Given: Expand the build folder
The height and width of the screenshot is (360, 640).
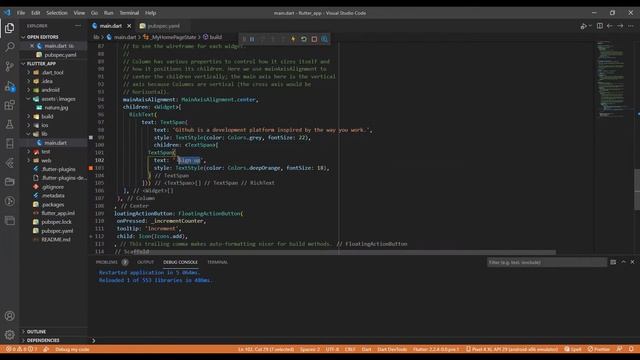Looking at the screenshot, I should tap(29, 116).
